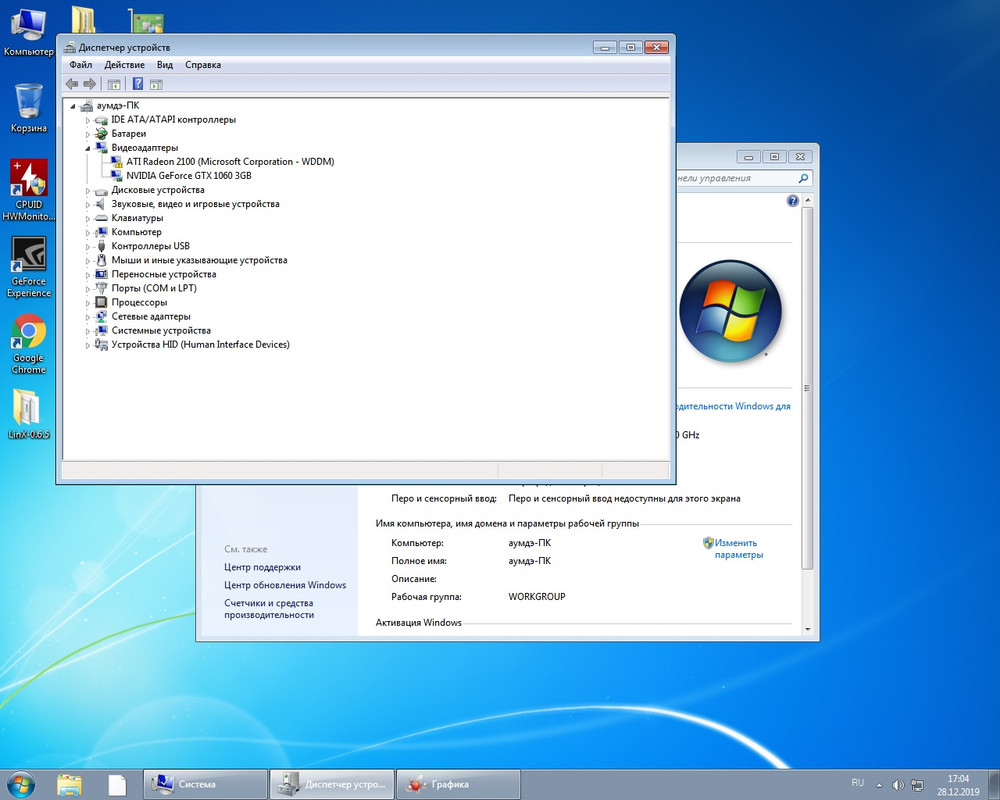
Task: Click the blue Help icon in Device Manager toolbar
Action: click(138, 84)
